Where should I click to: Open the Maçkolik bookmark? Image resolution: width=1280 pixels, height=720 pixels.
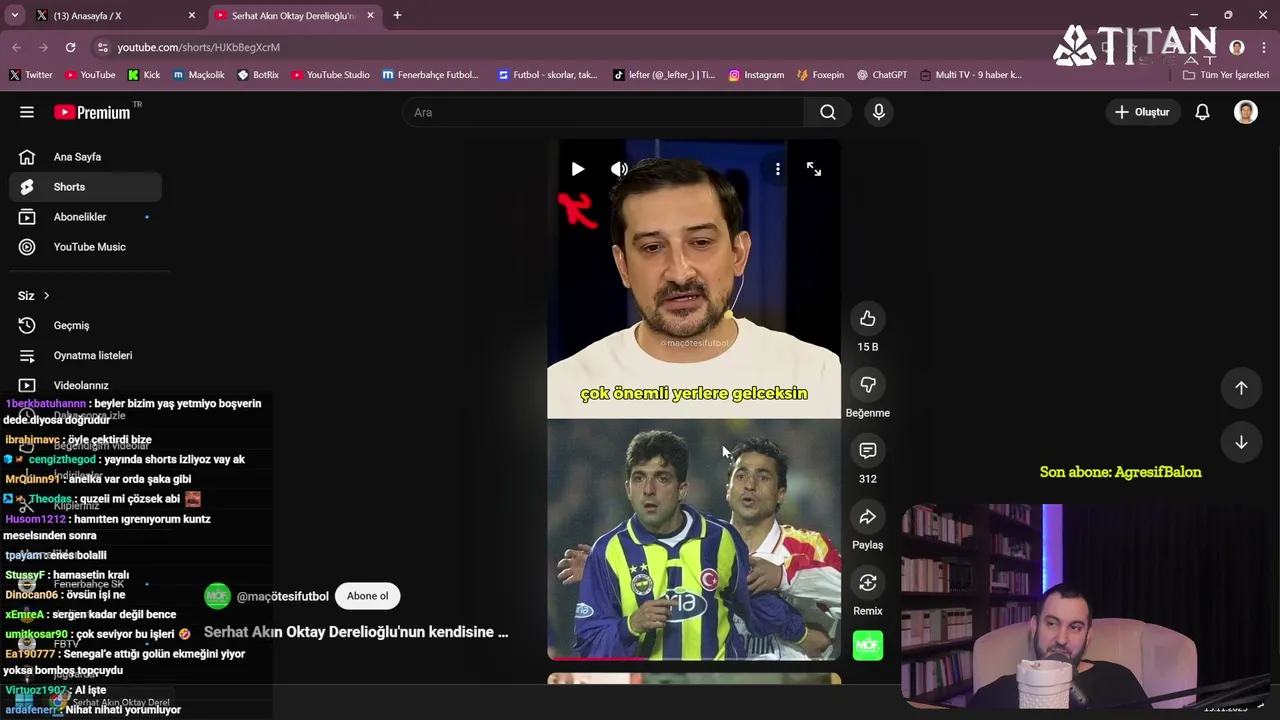click(x=198, y=75)
